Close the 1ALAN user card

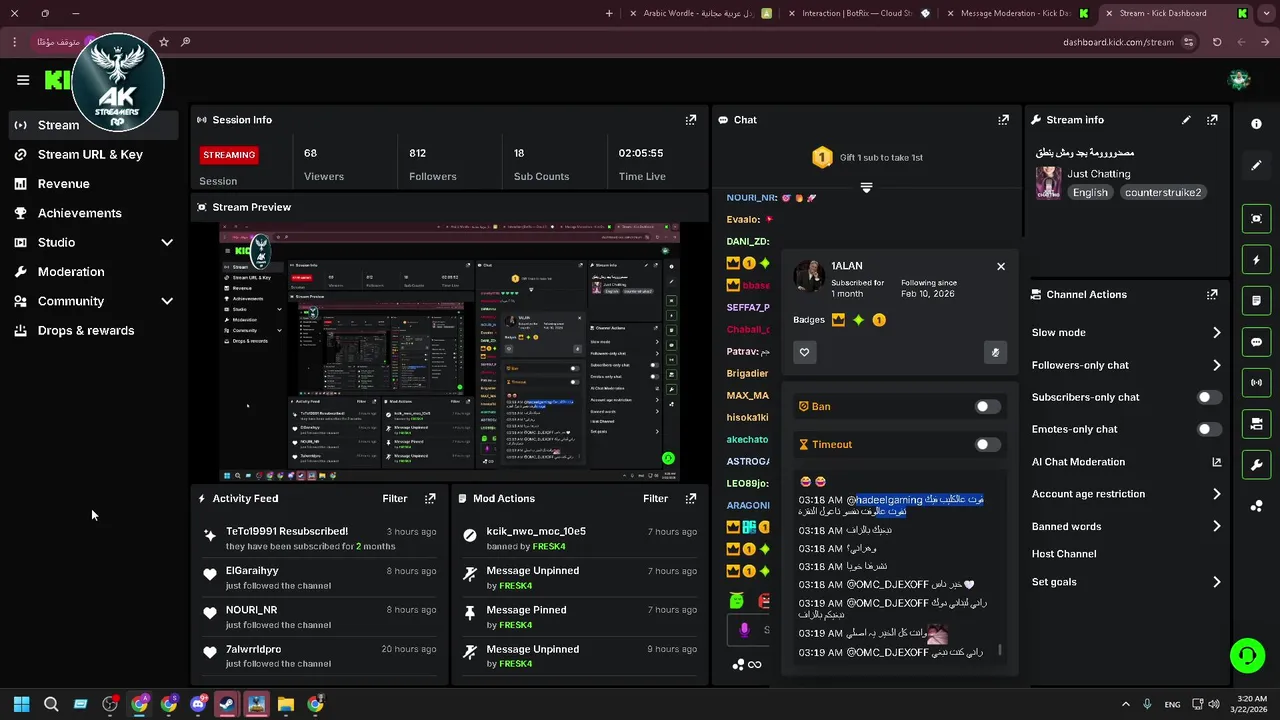pos(1000,266)
